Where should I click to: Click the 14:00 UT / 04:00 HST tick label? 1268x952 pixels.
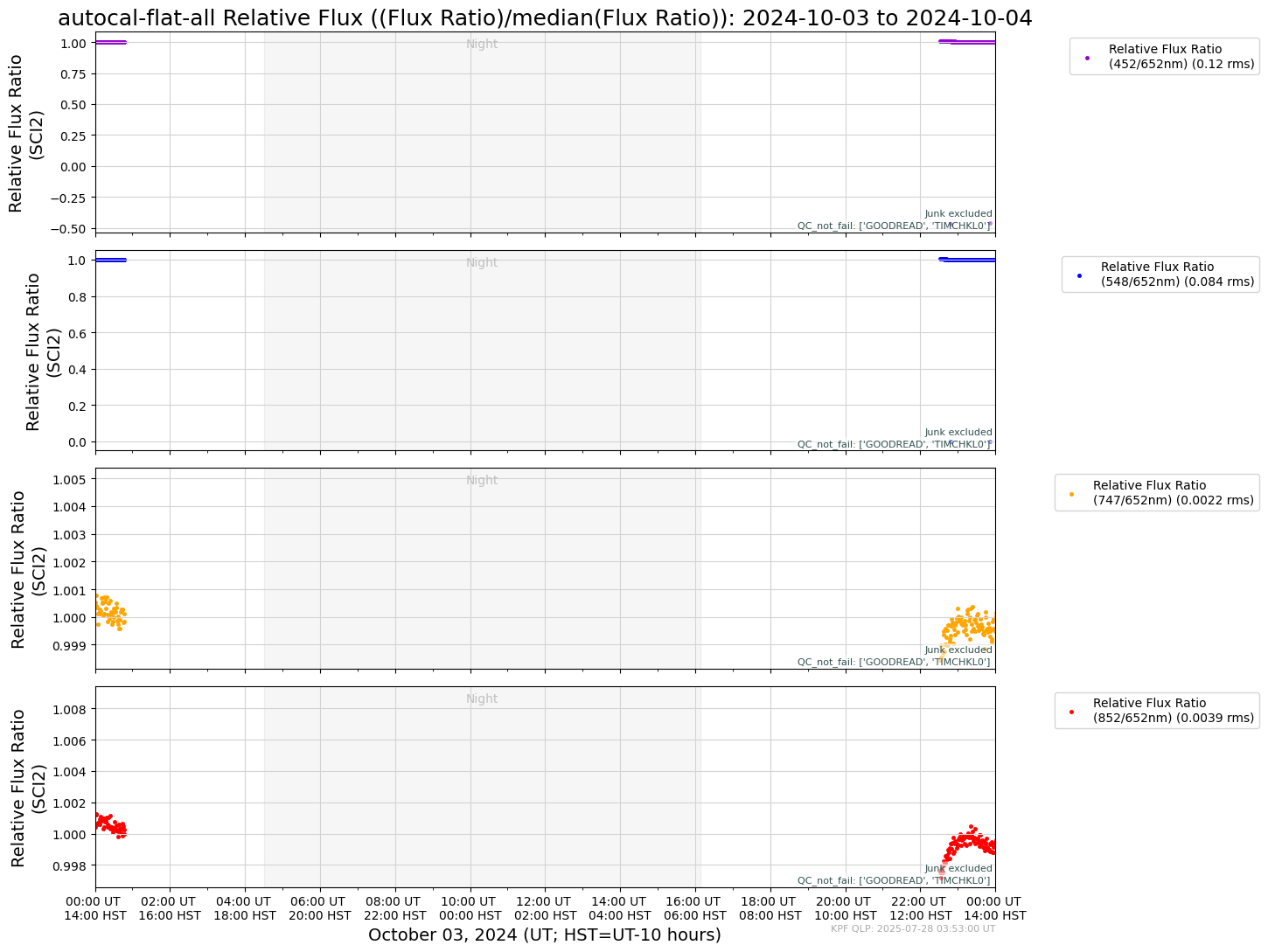click(620, 908)
